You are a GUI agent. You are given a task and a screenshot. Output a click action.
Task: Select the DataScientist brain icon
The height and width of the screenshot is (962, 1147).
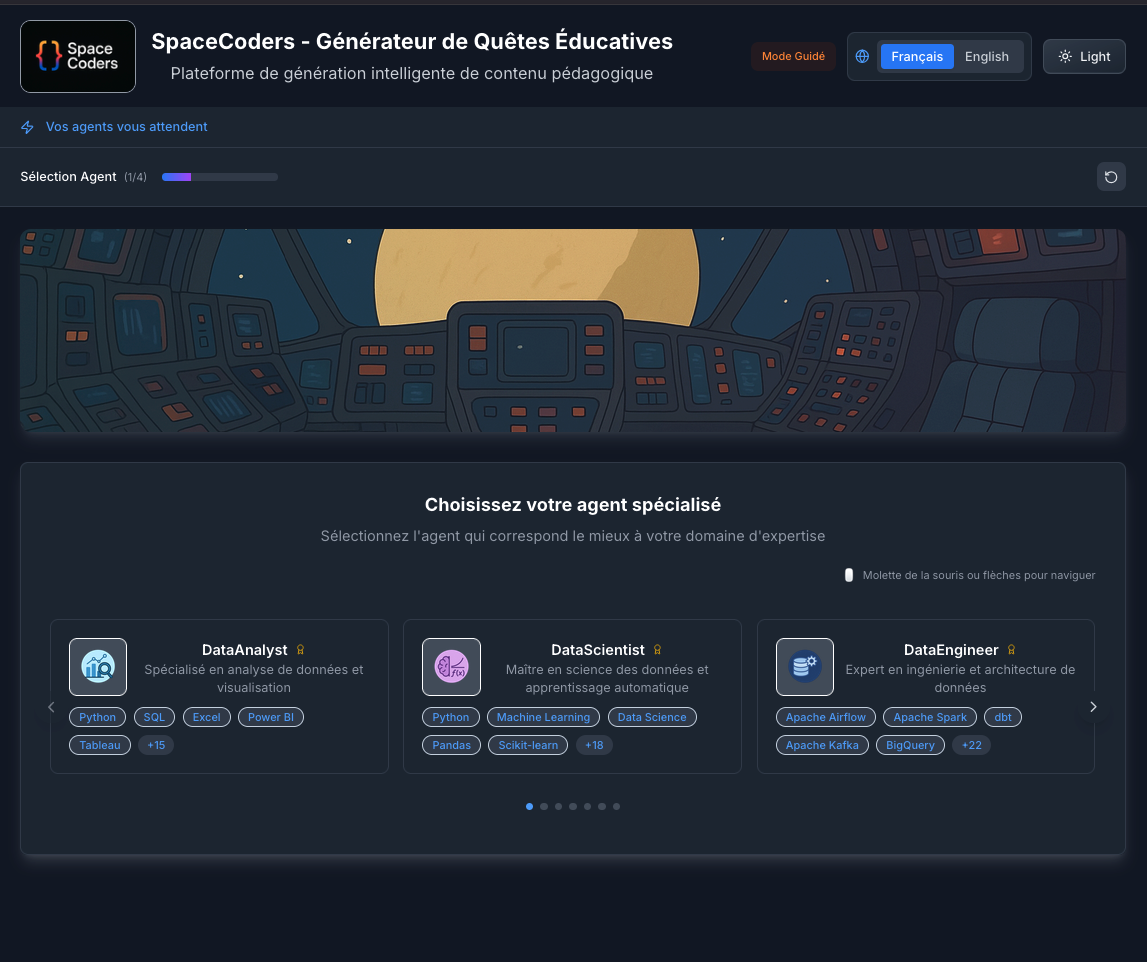(451, 666)
